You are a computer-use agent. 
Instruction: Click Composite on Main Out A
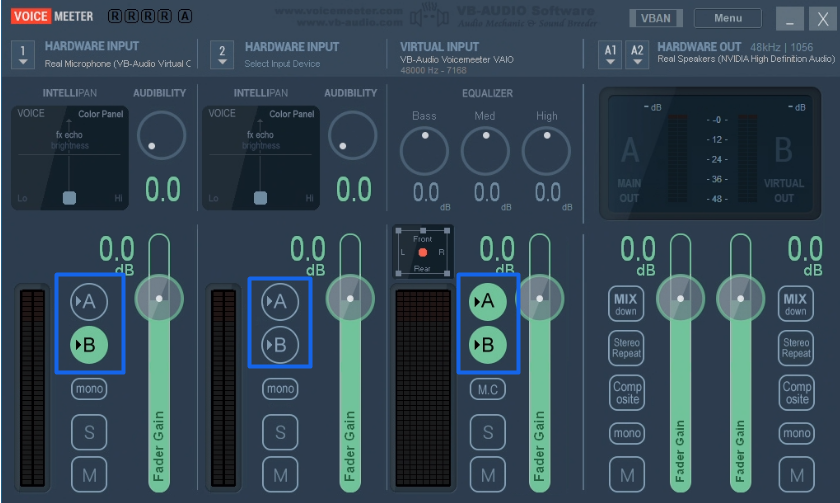(627, 393)
